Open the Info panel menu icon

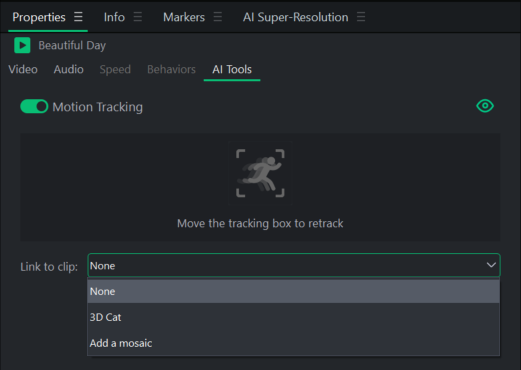(138, 17)
